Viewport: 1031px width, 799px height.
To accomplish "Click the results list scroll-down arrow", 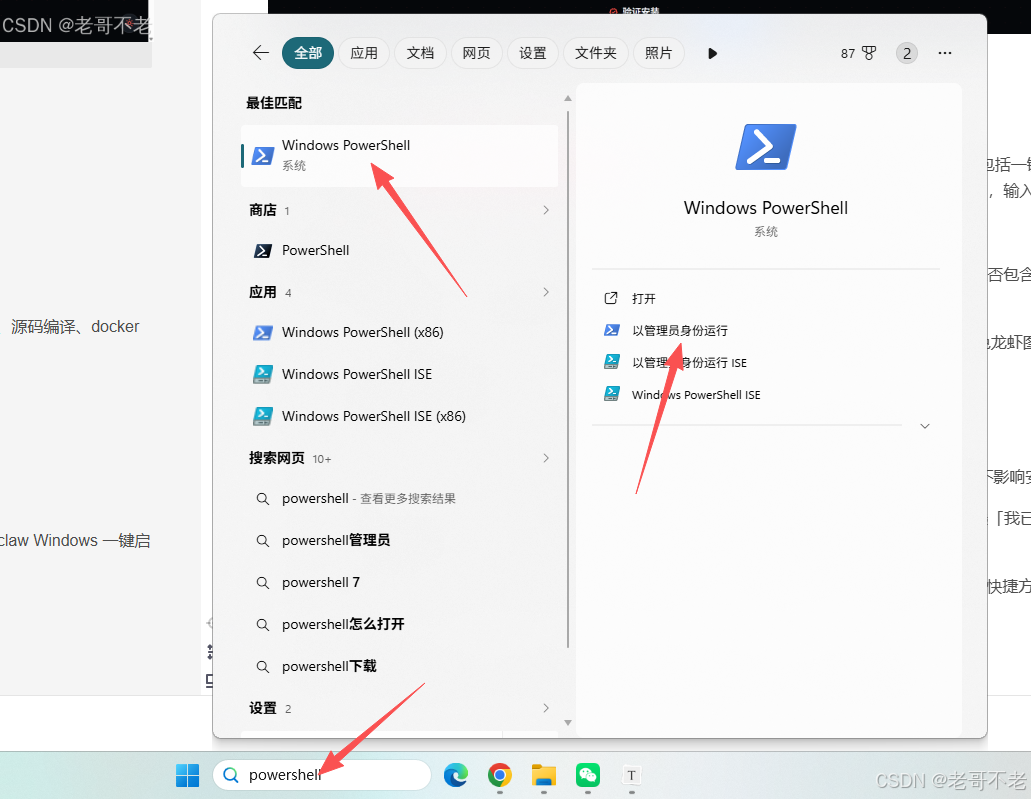I will pos(567,723).
